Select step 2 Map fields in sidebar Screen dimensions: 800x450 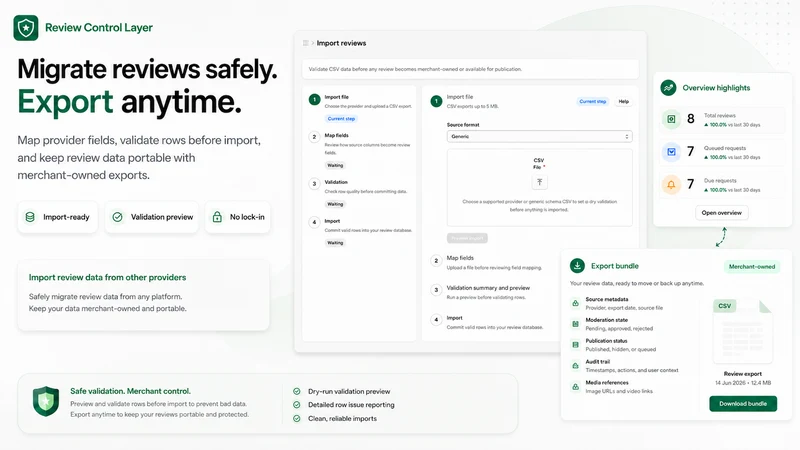coord(360,150)
